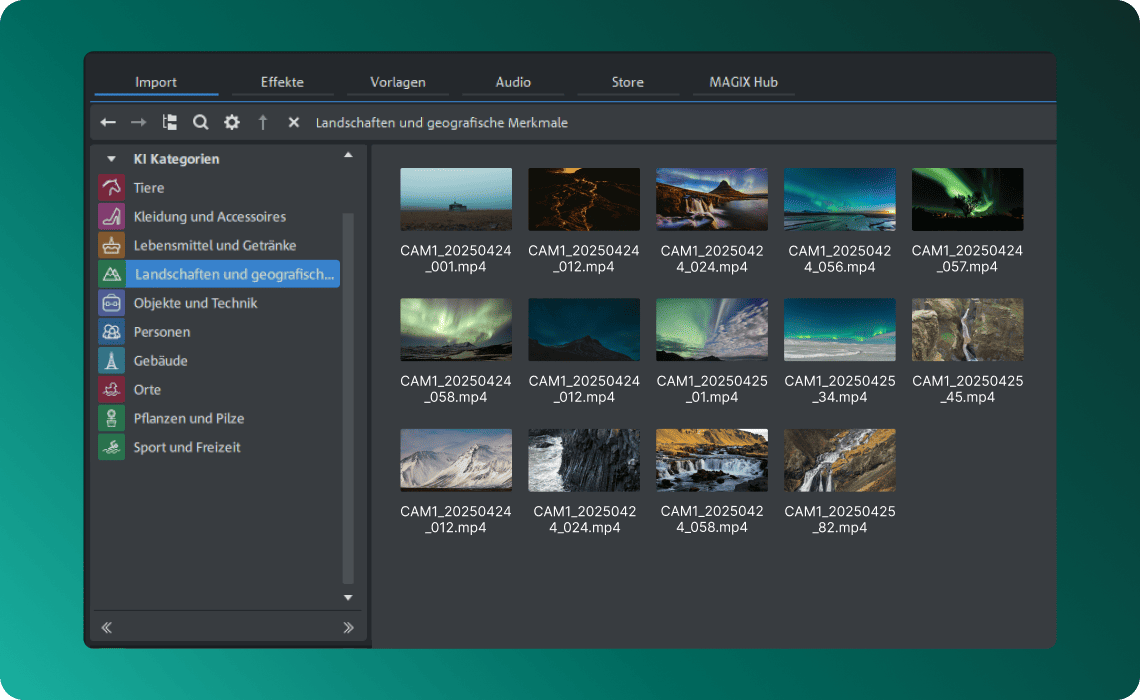Open the Effekte tab
1140x700 pixels.
[x=282, y=82]
